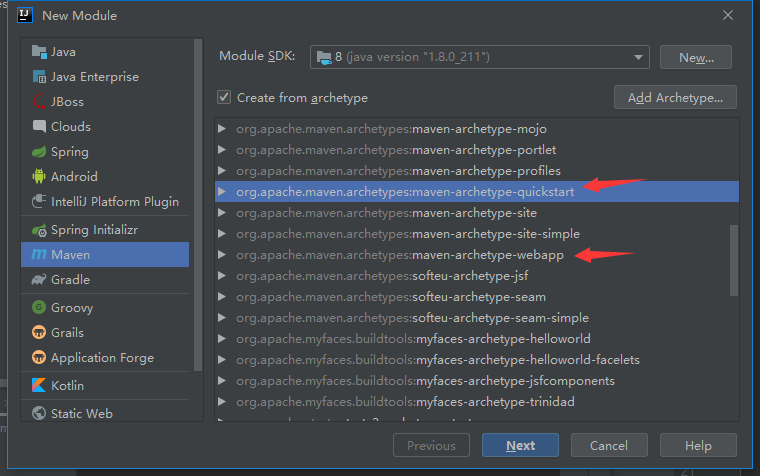Click the Android robot icon
Viewport: 760px width, 476px height.
tap(39, 177)
